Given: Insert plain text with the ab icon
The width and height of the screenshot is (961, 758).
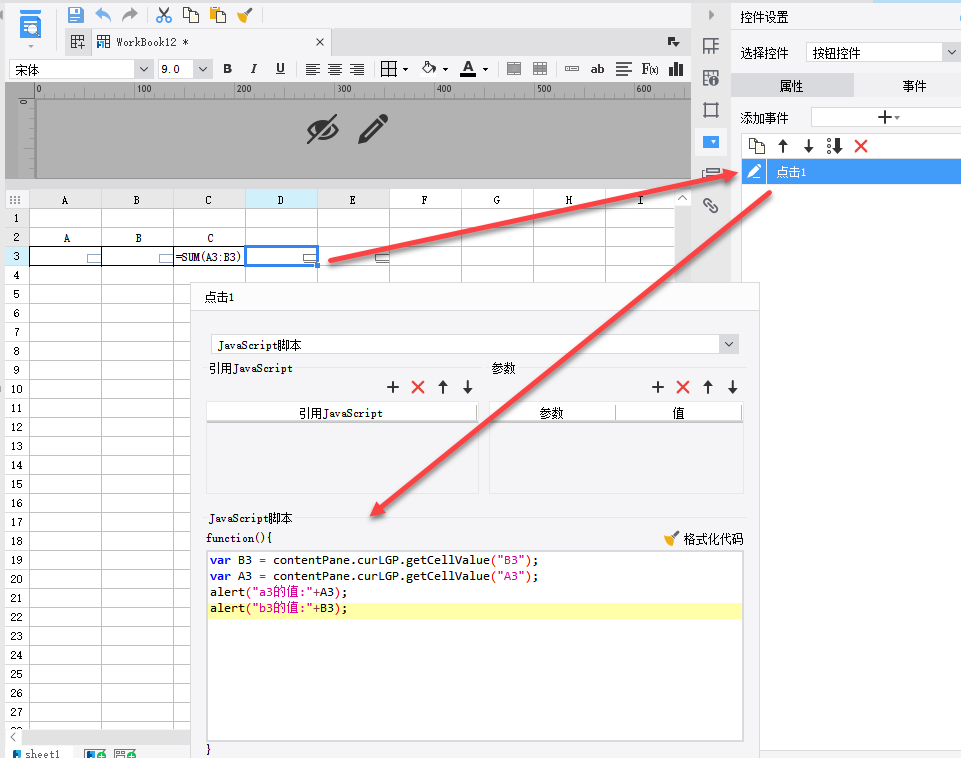Looking at the screenshot, I should [597, 69].
